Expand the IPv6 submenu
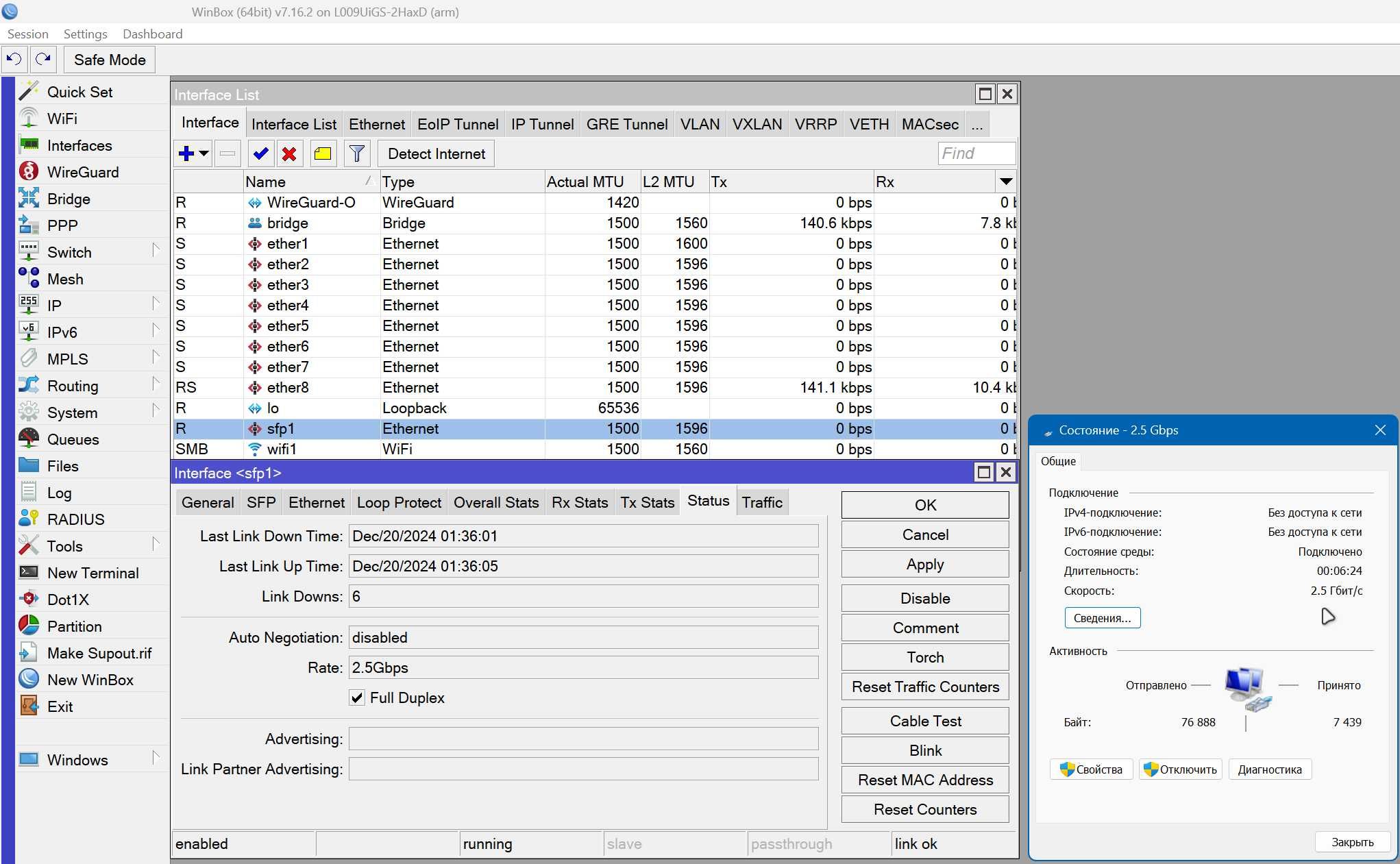The image size is (1400, 864). tap(156, 330)
